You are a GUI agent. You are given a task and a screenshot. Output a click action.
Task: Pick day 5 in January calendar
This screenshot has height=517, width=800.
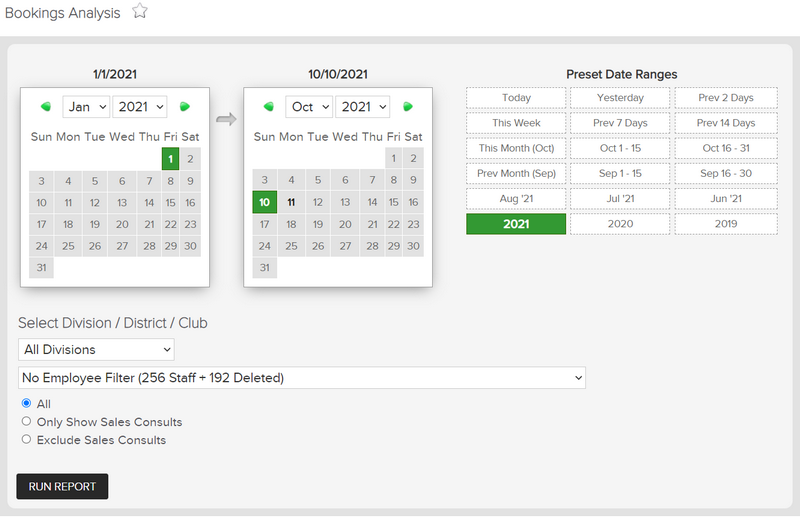tap(95, 181)
